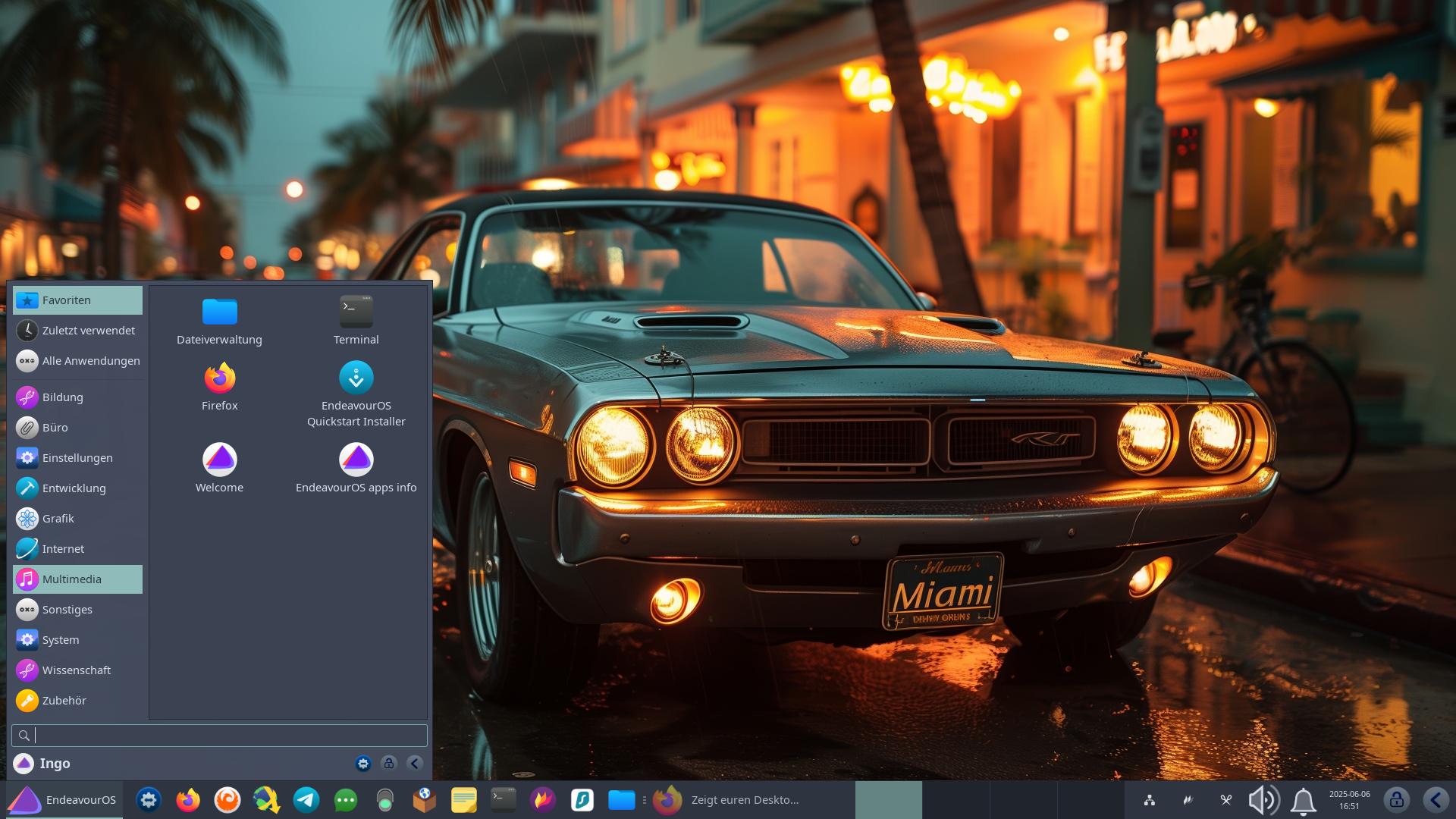
Task: Open Terminal launcher in the bottom panel
Action: (x=504, y=800)
